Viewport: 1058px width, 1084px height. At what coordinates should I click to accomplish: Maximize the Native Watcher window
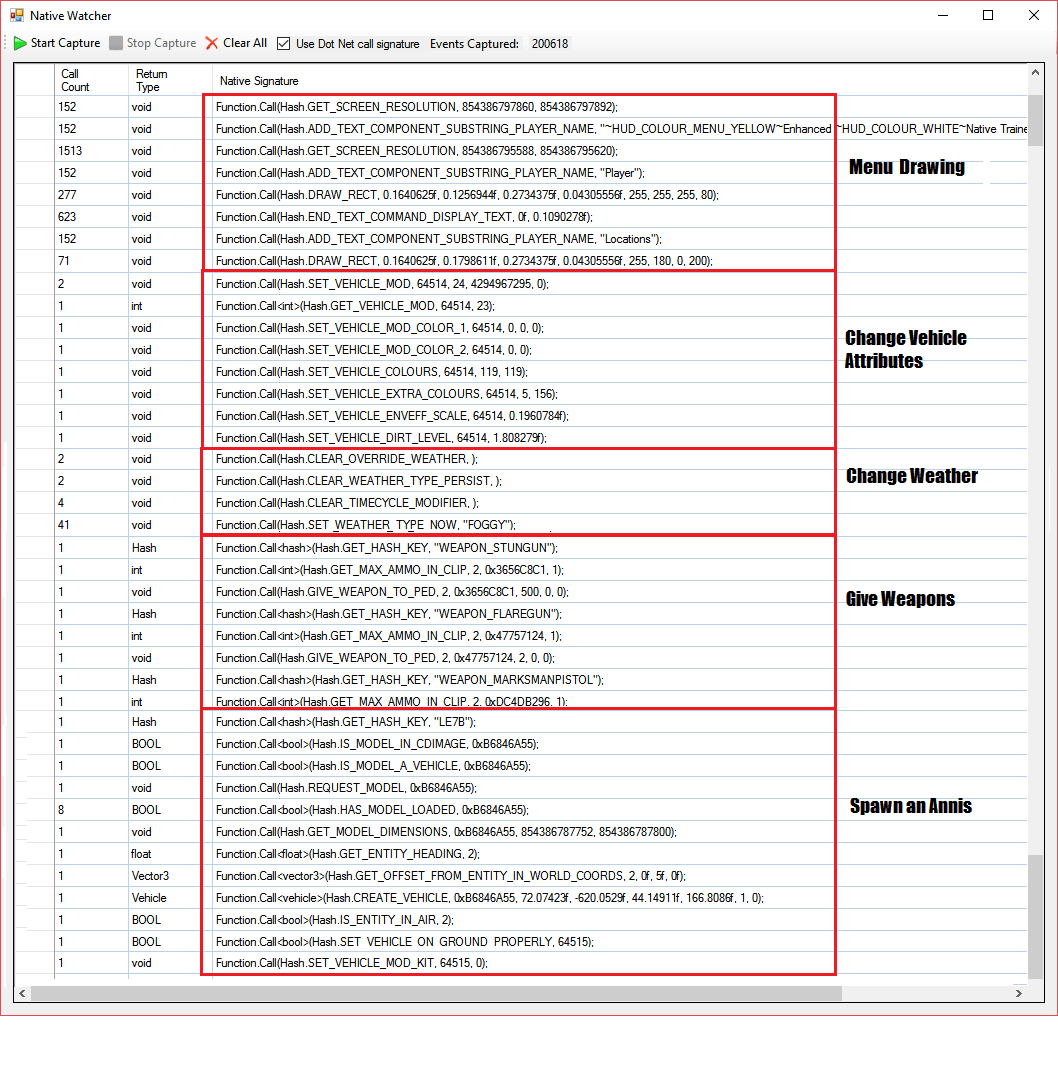(x=988, y=16)
